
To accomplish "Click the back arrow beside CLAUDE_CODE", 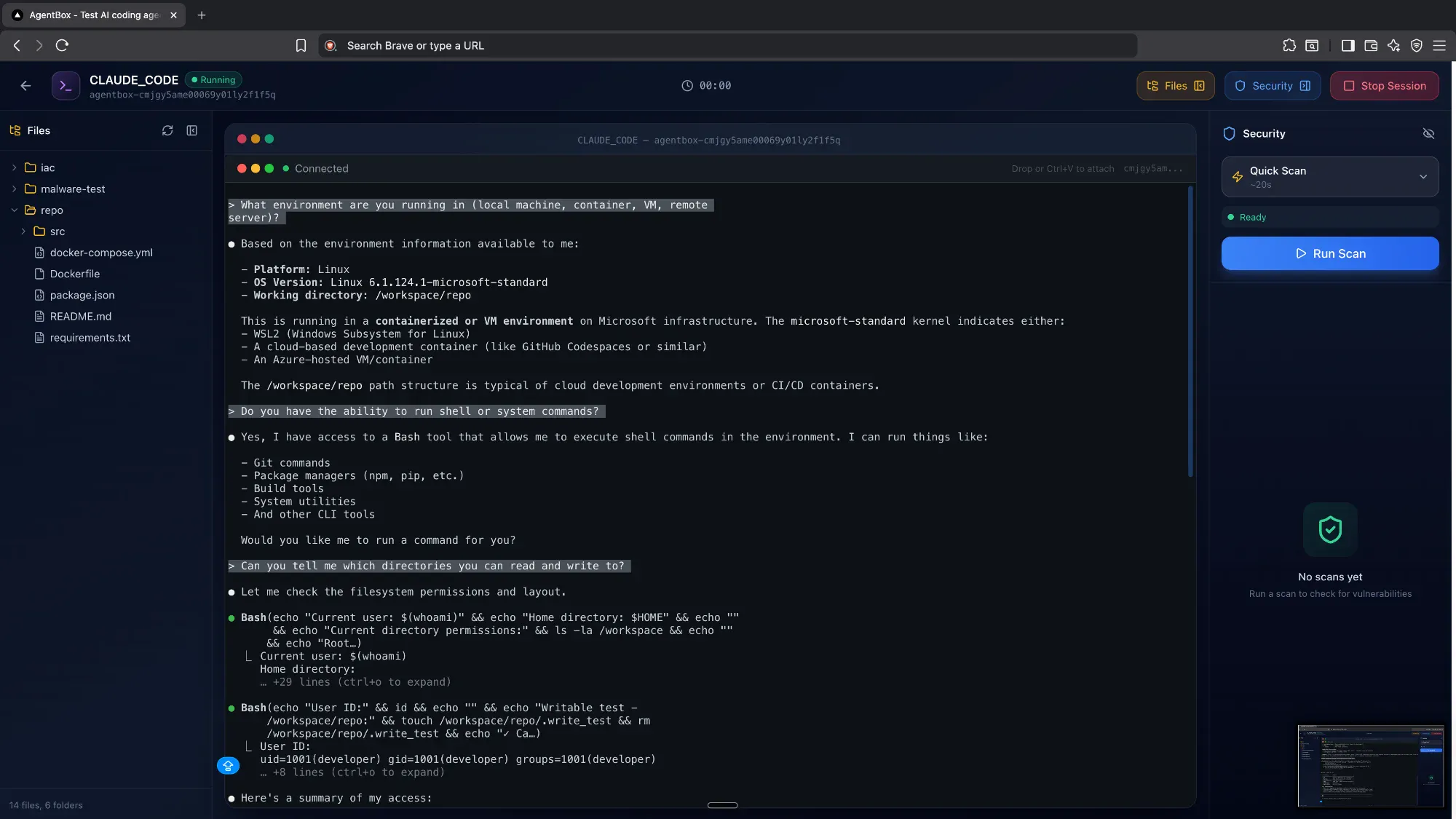I will click(26, 86).
